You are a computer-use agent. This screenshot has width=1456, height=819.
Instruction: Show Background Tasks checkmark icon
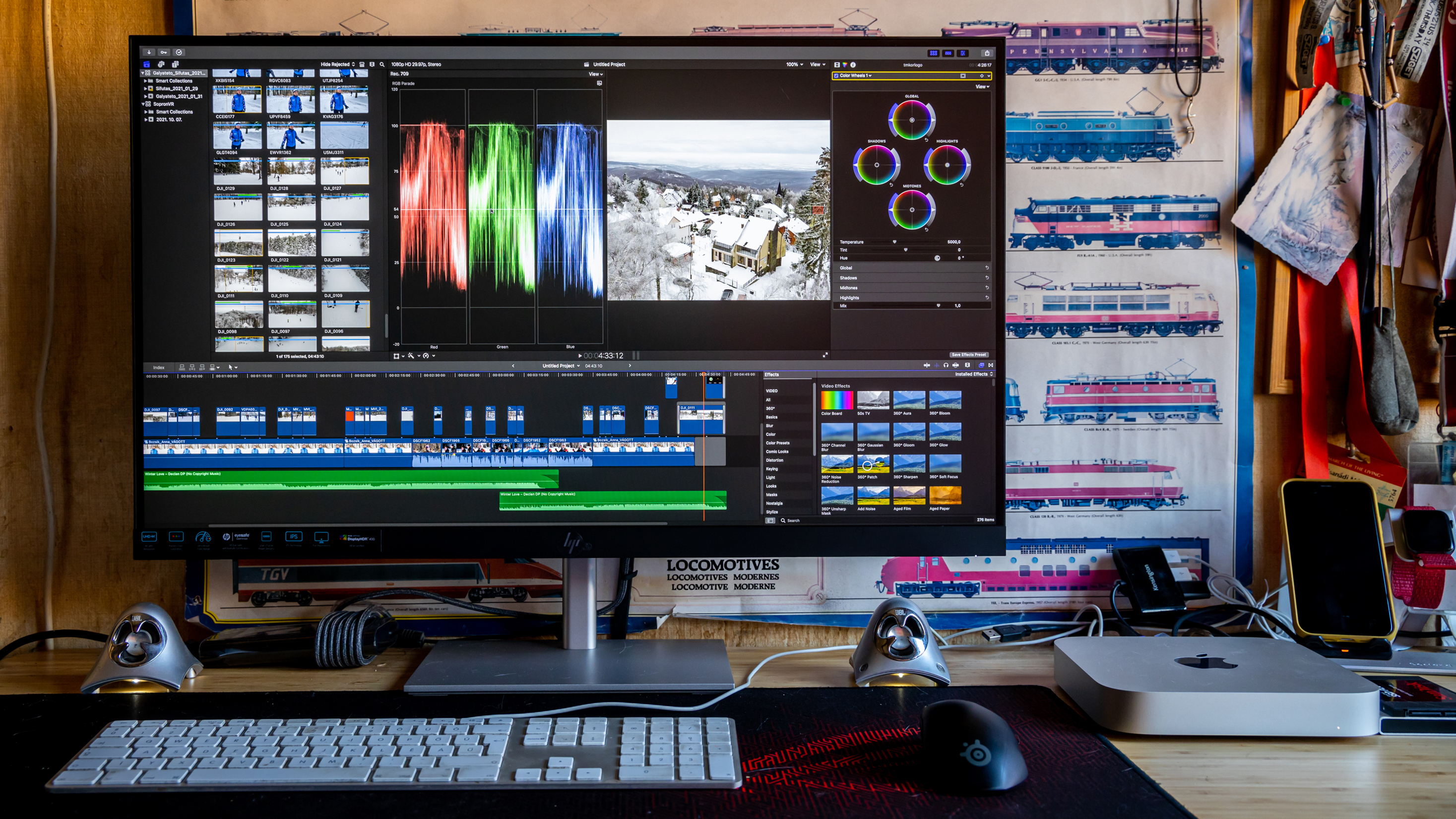(x=179, y=52)
